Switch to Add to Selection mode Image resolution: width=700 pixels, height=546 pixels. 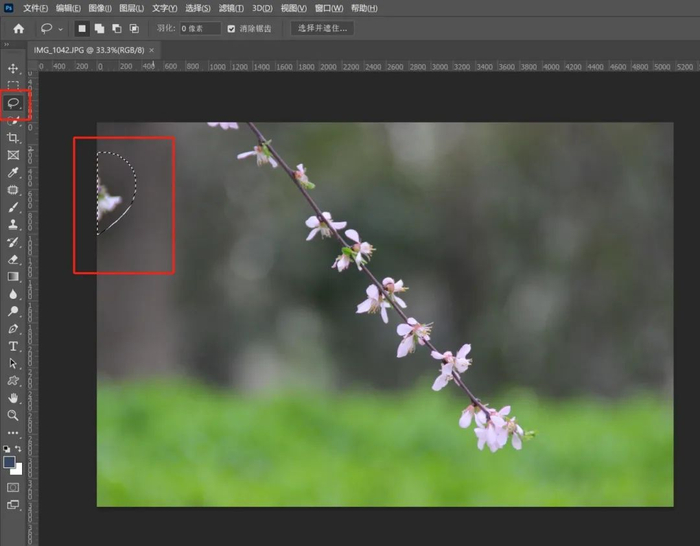tap(101, 28)
